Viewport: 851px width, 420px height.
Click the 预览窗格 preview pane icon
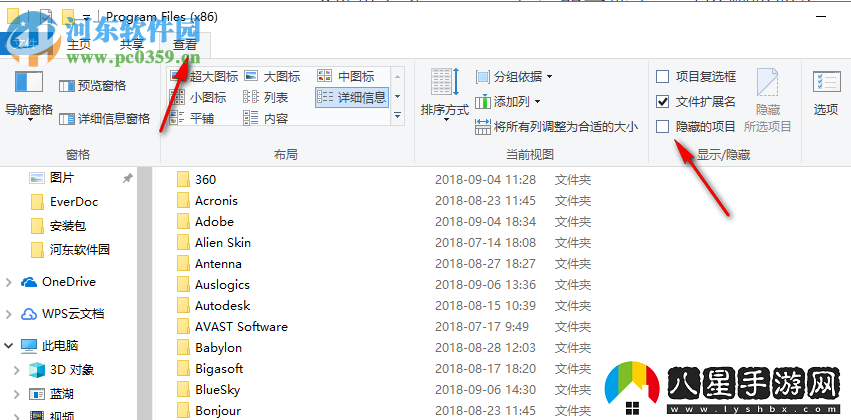click(67, 86)
